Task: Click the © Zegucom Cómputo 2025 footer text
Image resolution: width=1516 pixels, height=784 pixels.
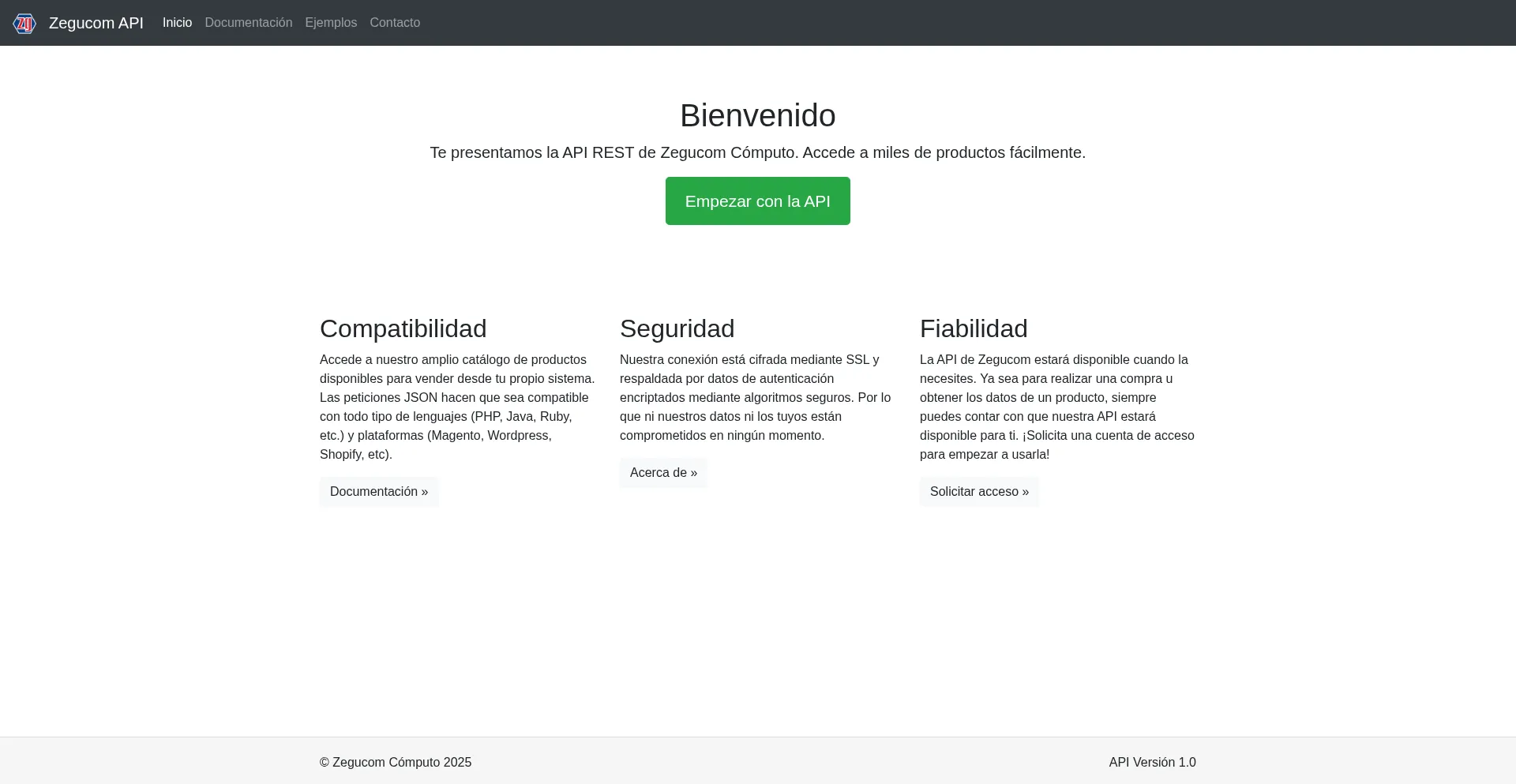Action: (x=395, y=762)
